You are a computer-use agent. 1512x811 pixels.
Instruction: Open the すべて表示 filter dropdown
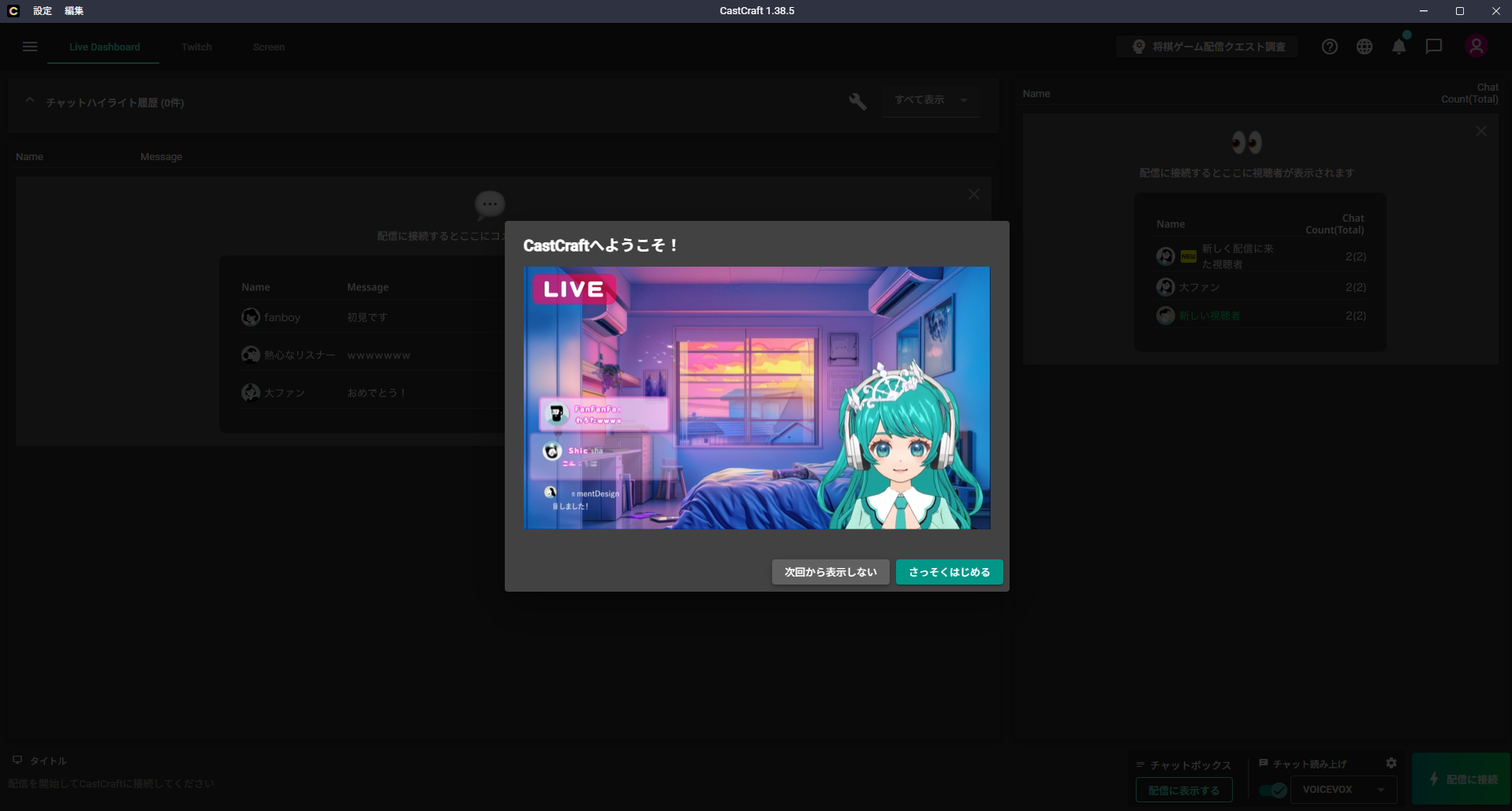click(931, 100)
